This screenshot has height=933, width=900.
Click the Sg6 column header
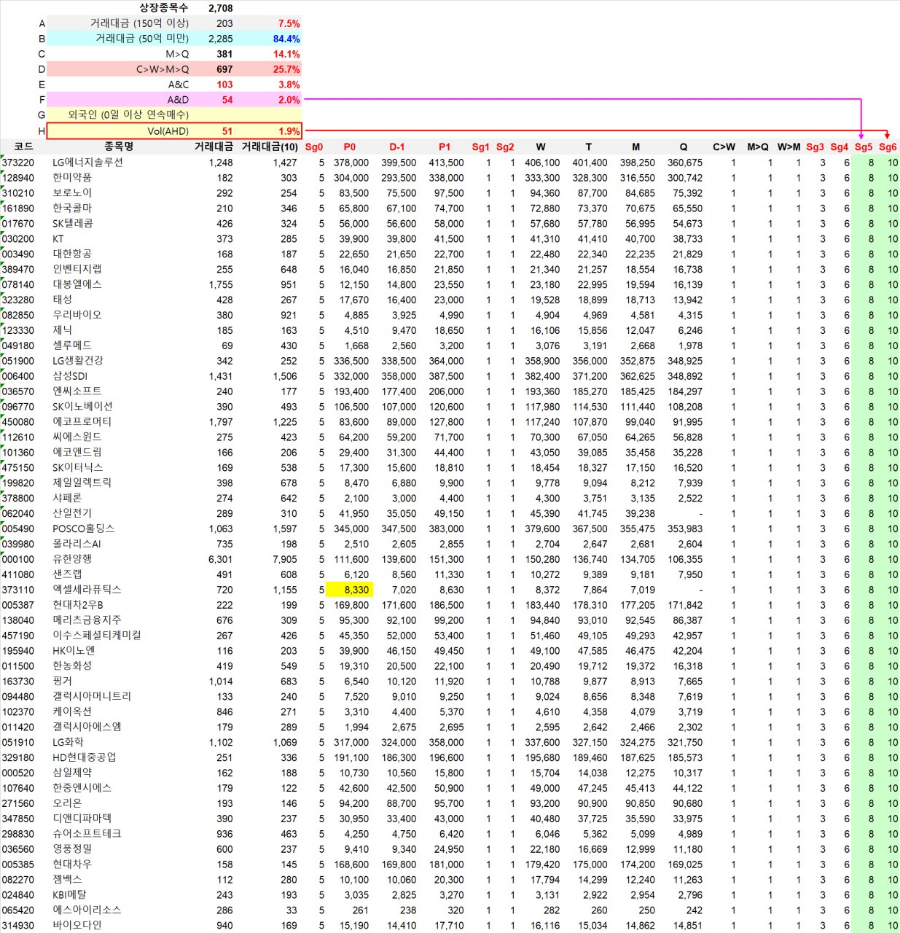888,147
